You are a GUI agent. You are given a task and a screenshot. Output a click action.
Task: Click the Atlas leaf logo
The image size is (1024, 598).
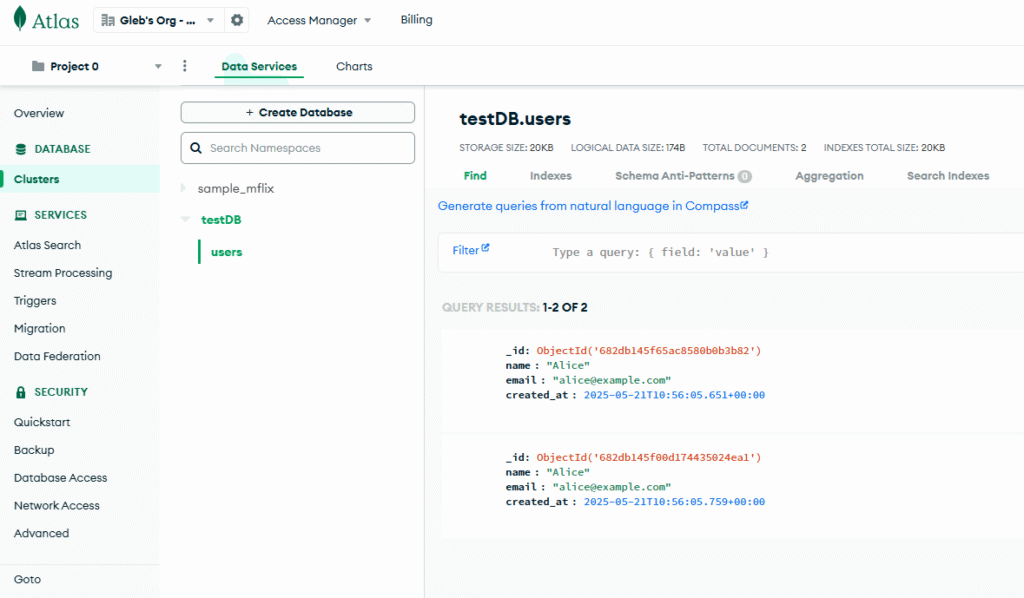[x=20, y=18]
